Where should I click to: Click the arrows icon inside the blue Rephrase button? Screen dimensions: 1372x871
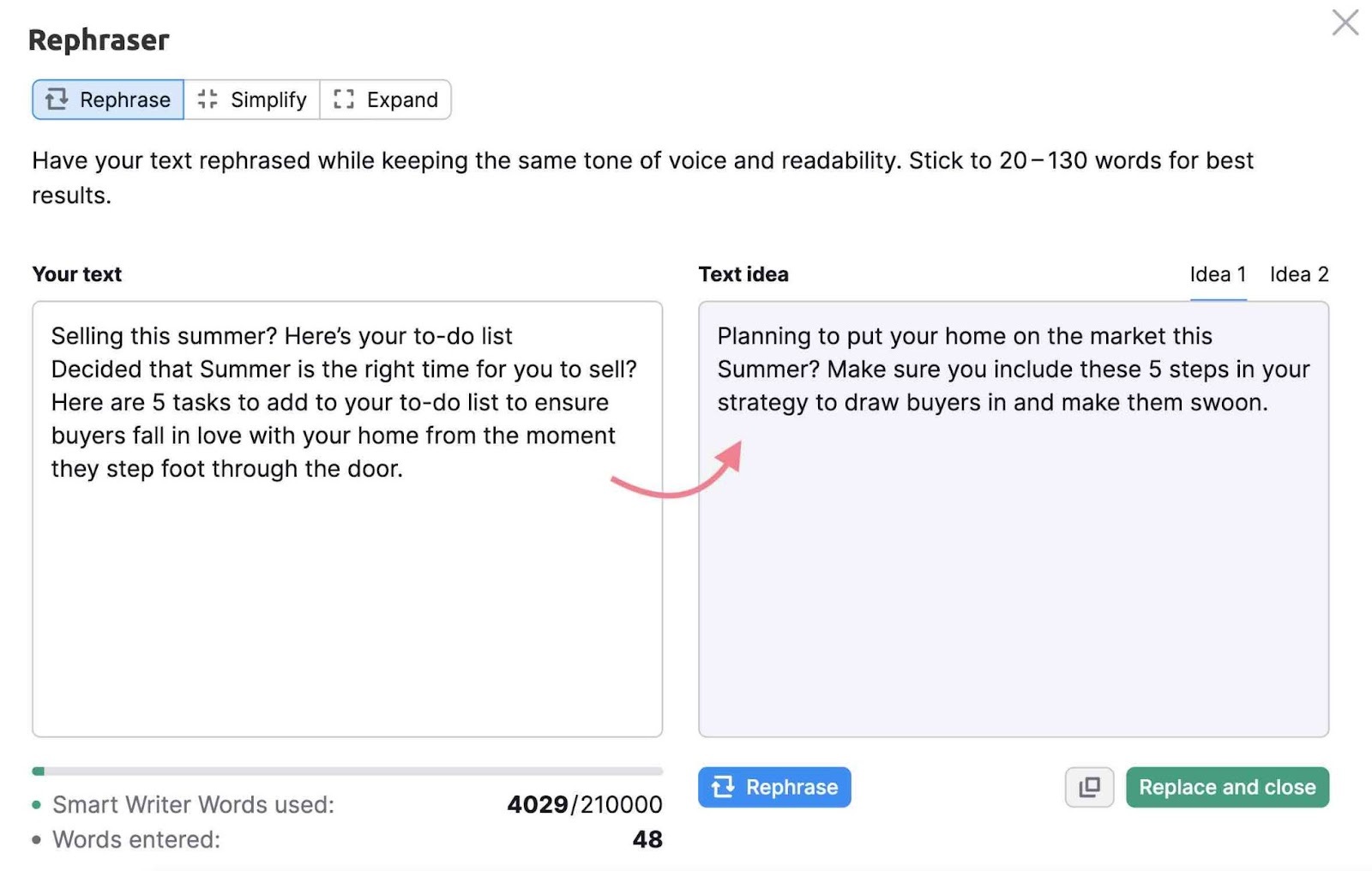point(723,787)
